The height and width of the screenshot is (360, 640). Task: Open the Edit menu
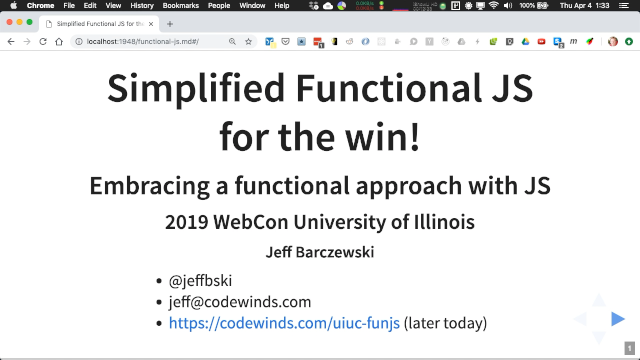pyautogui.click(x=90, y=5)
